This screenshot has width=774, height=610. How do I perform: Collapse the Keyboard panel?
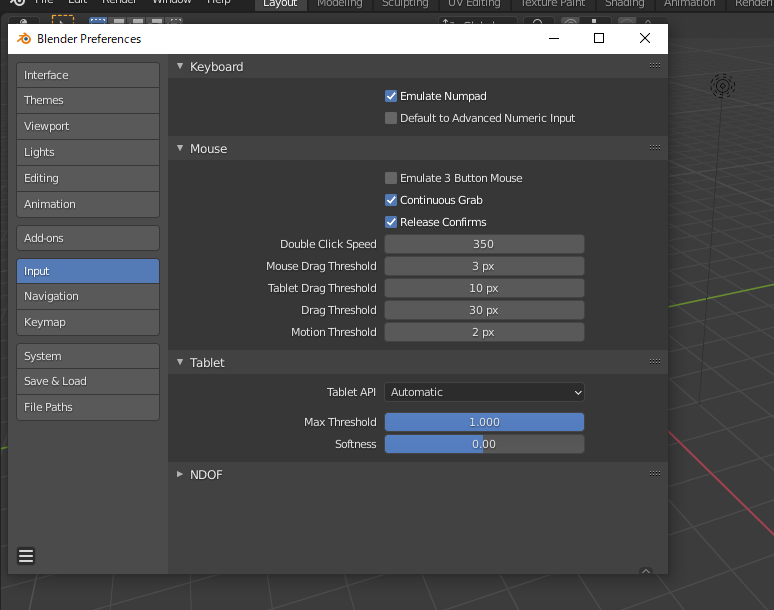(x=180, y=66)
